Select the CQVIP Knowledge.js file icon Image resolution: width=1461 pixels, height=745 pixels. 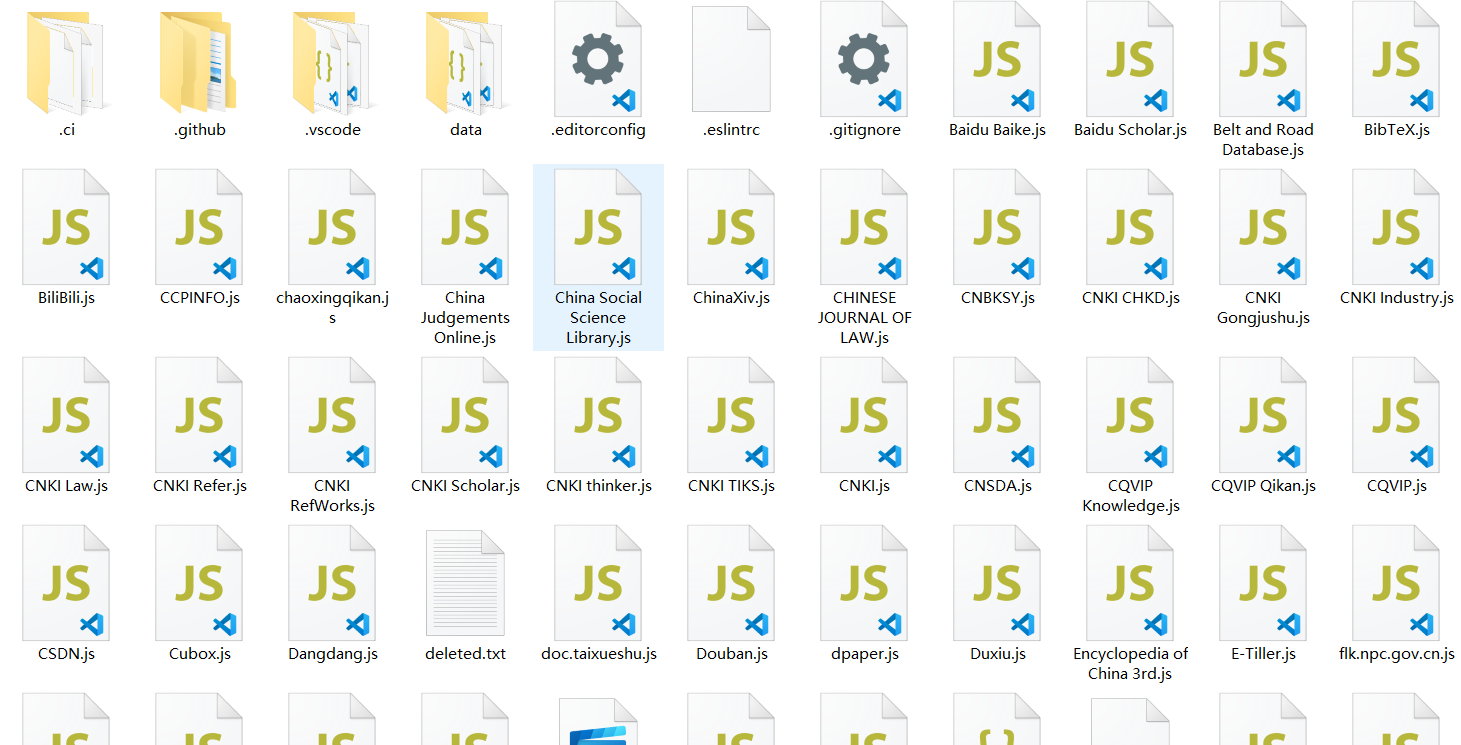pos(1130,414)
